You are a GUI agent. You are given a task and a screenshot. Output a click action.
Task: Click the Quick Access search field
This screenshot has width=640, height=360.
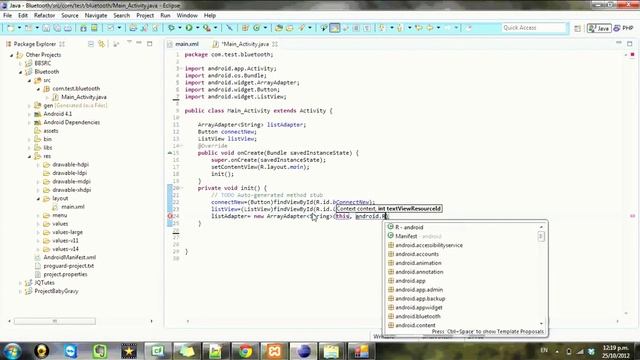(534, 28)
